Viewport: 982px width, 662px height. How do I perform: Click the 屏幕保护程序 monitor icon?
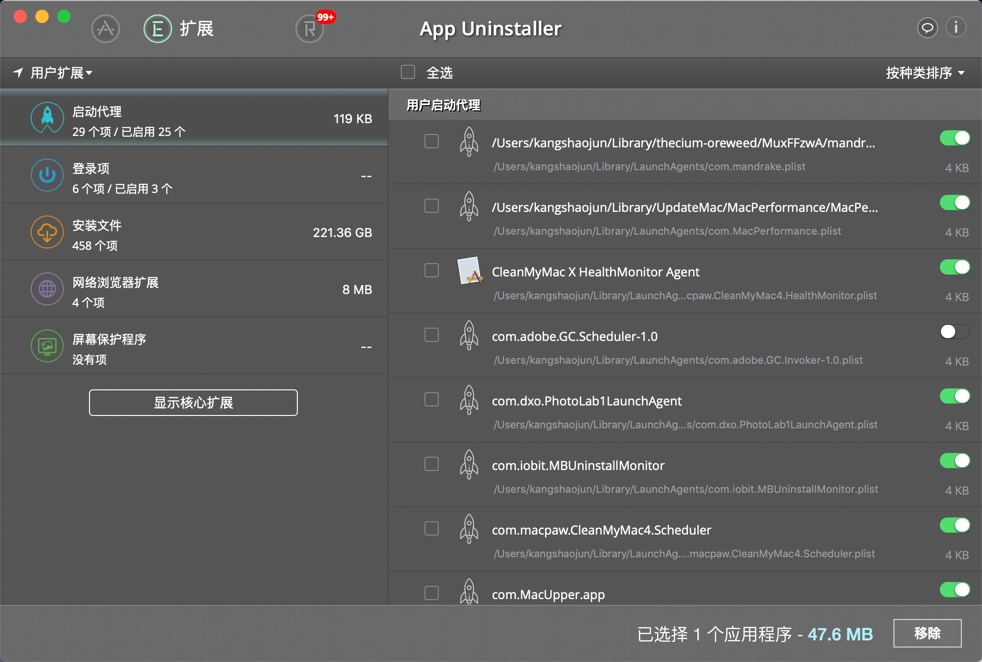click(47, 347)
